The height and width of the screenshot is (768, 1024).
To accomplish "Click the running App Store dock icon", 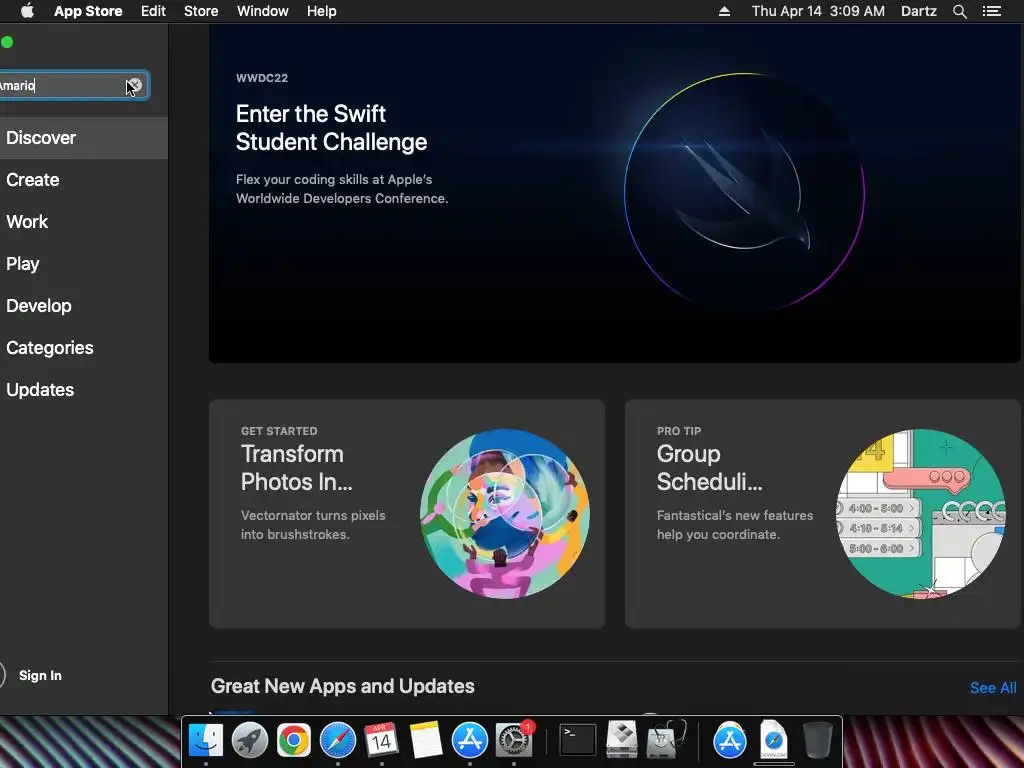I will click(470, 741).
